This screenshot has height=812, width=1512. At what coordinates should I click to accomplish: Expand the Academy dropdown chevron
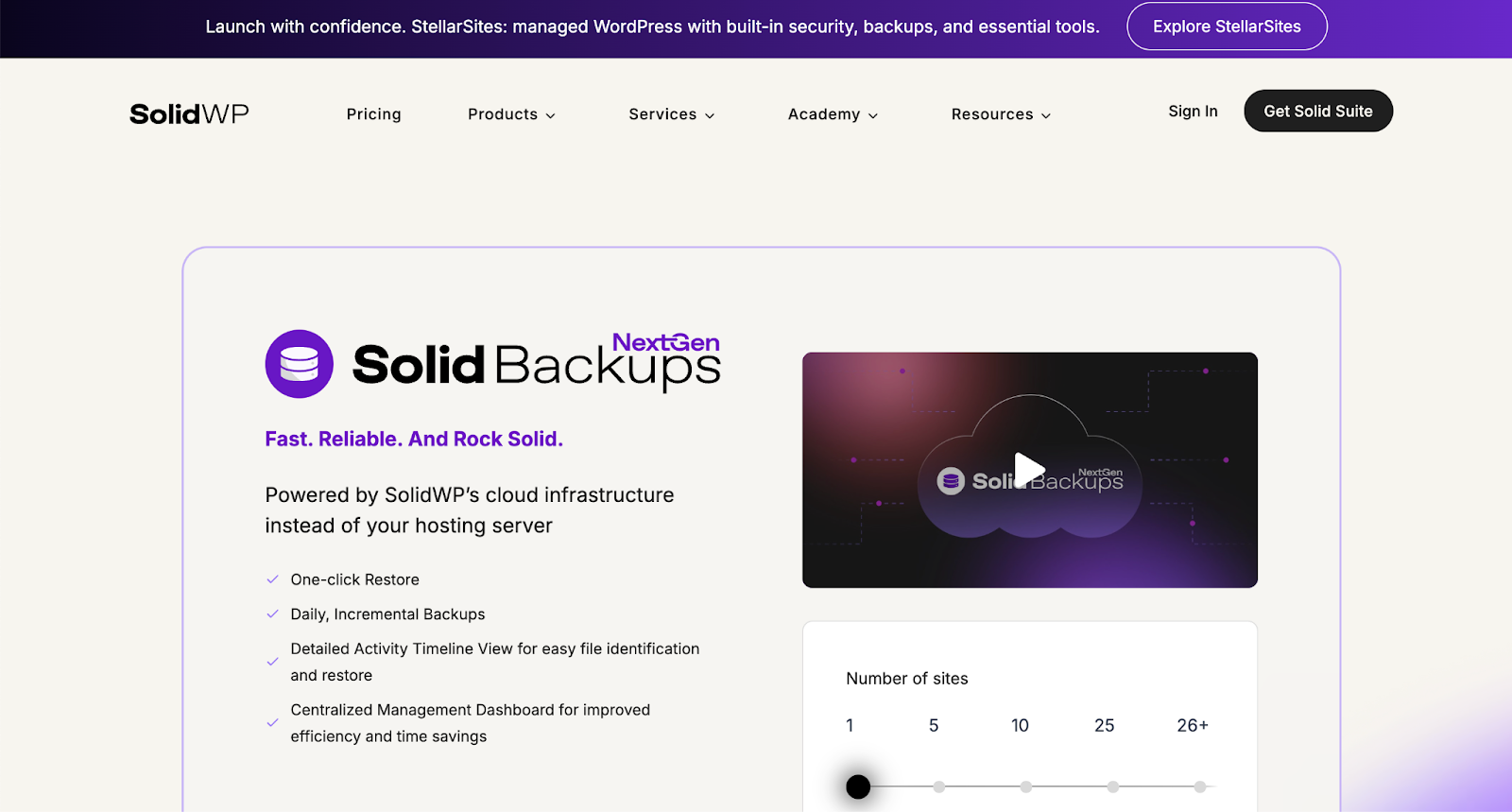[872, 115]
